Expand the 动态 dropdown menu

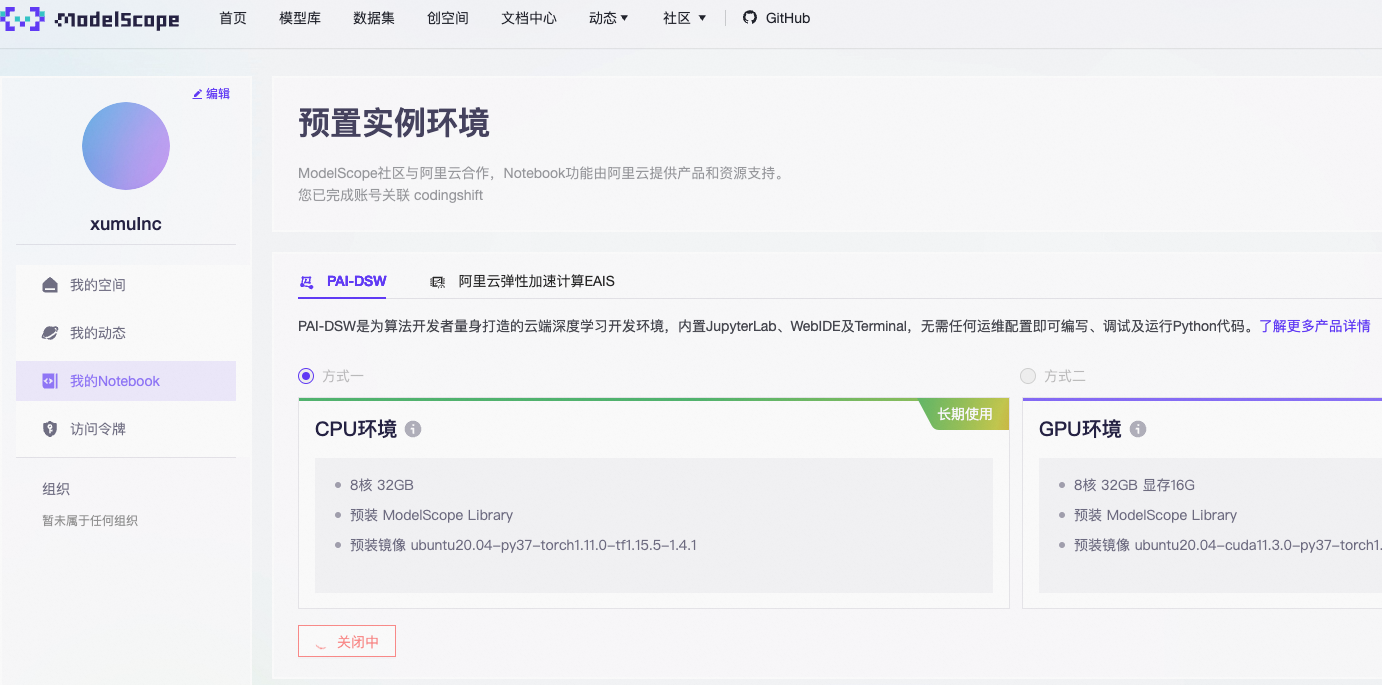pos(608,17)
